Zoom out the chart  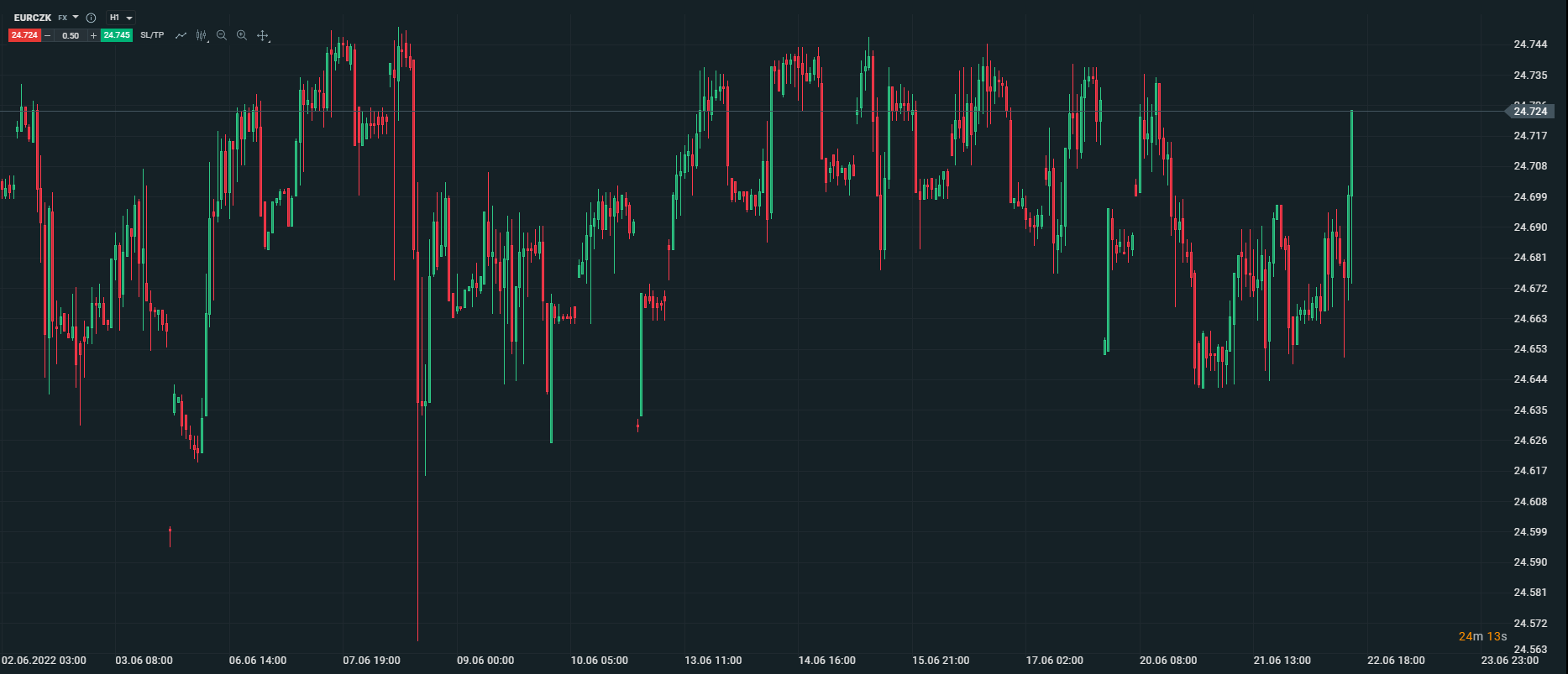click(x=222, y=35)
